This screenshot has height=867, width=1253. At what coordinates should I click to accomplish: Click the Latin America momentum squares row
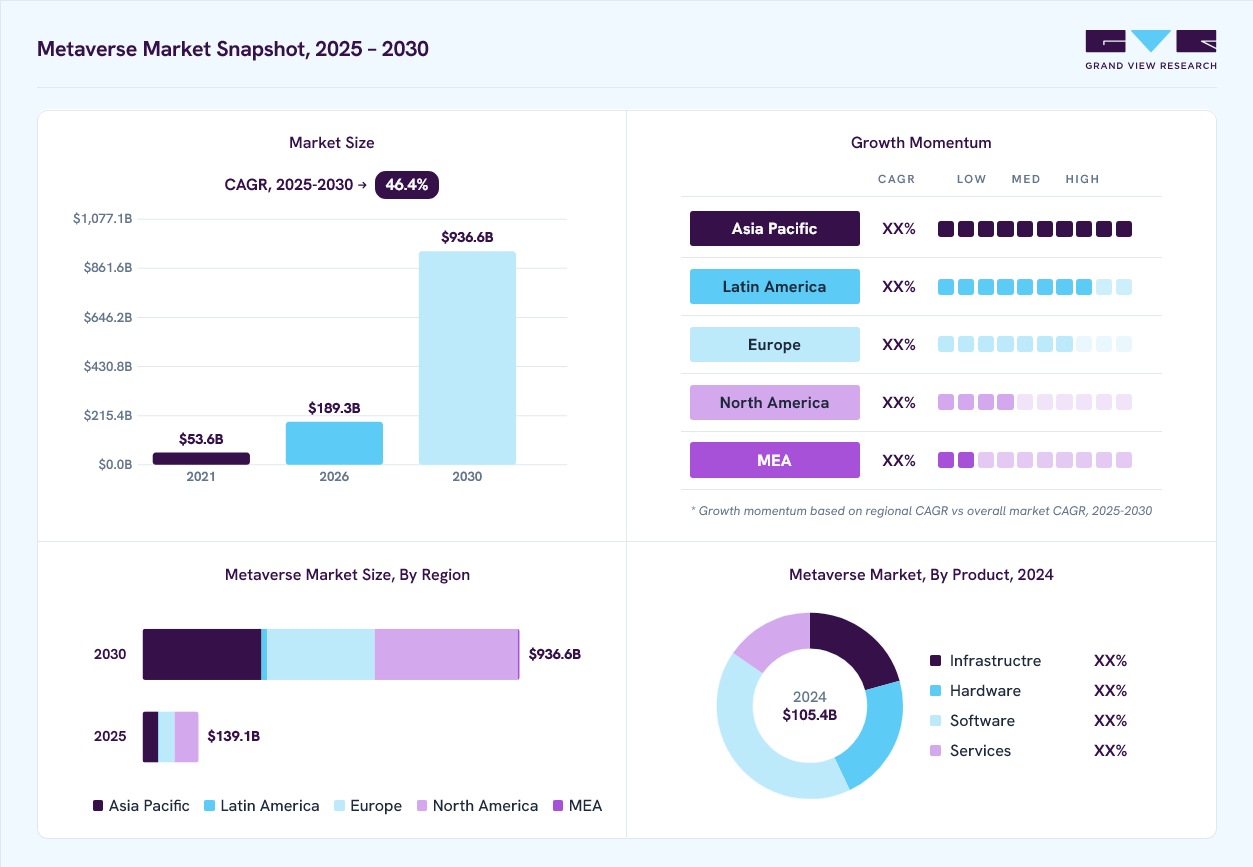coord(1035,287)
